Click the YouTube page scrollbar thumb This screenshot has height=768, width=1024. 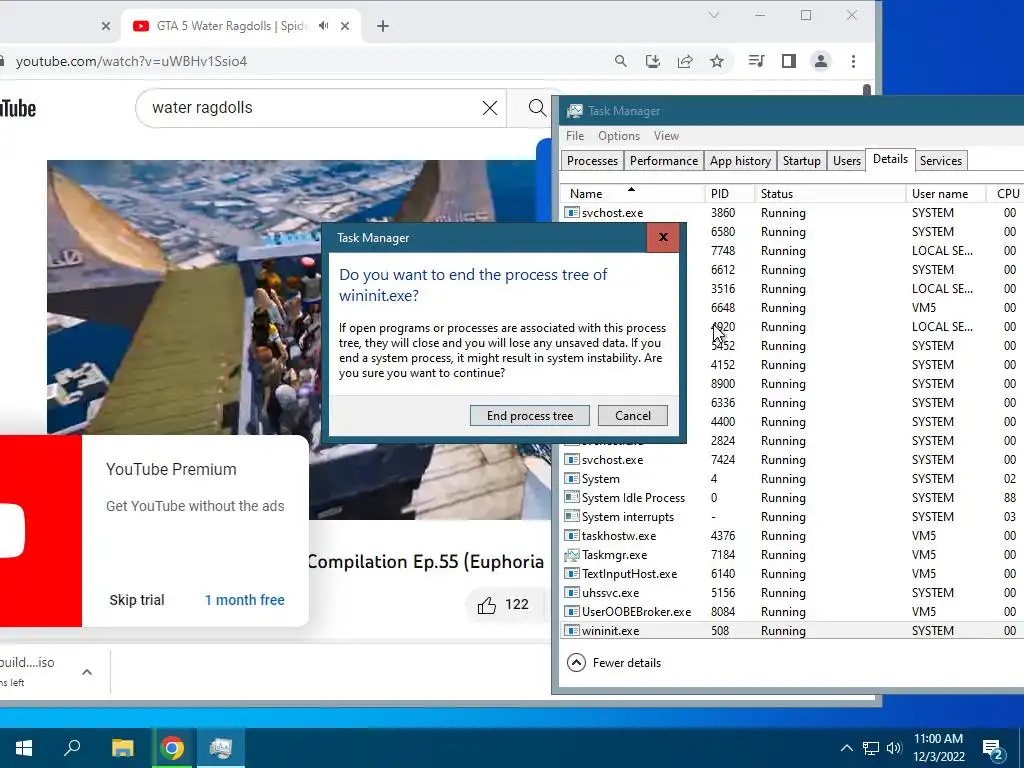[x=867, y=89]
